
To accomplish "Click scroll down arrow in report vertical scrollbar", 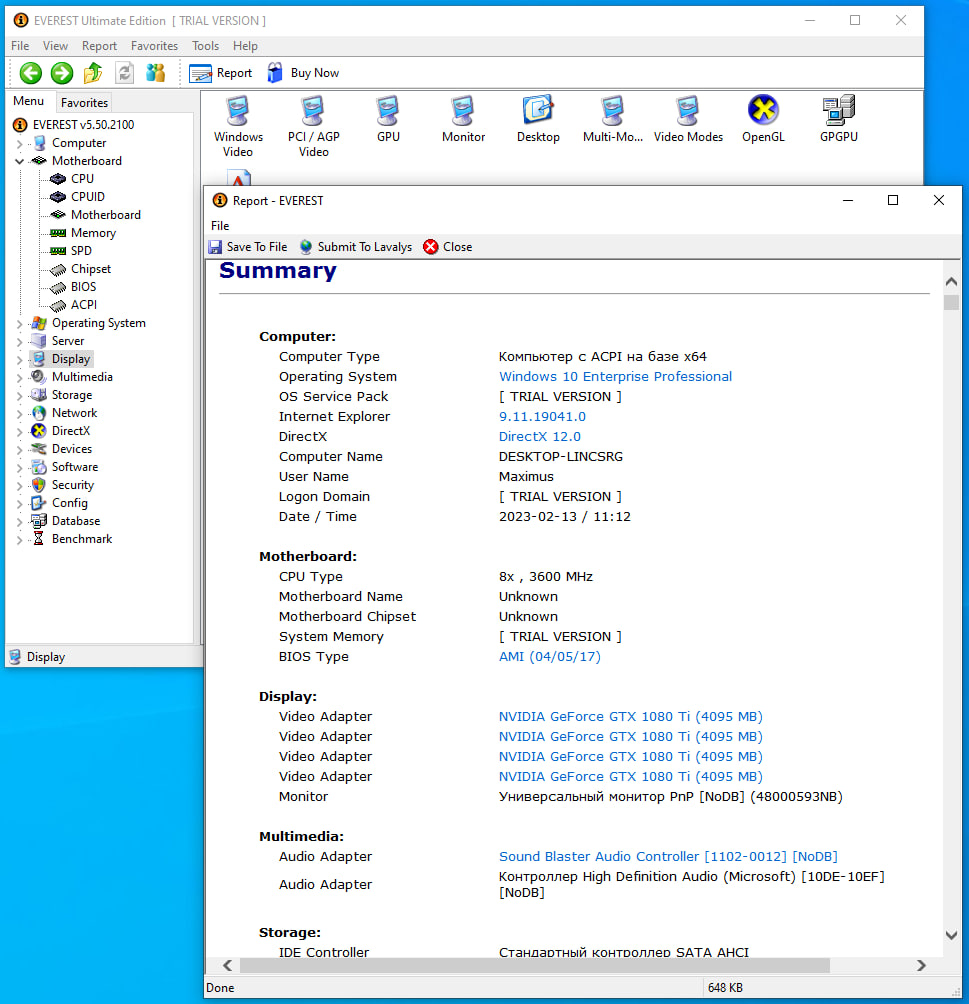I will [951, 935].
